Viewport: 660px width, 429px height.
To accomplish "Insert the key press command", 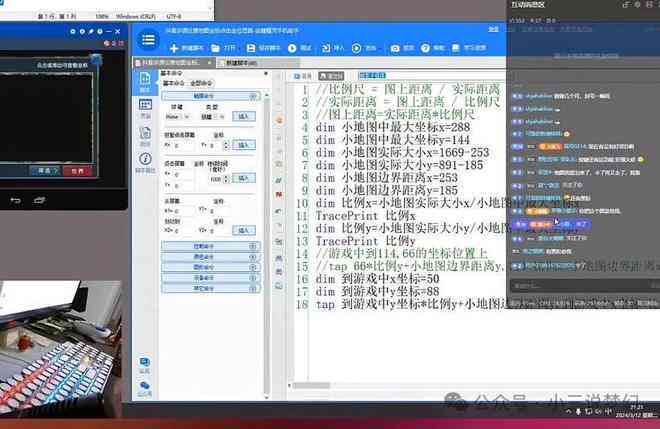I will click(x=244, y=116).
